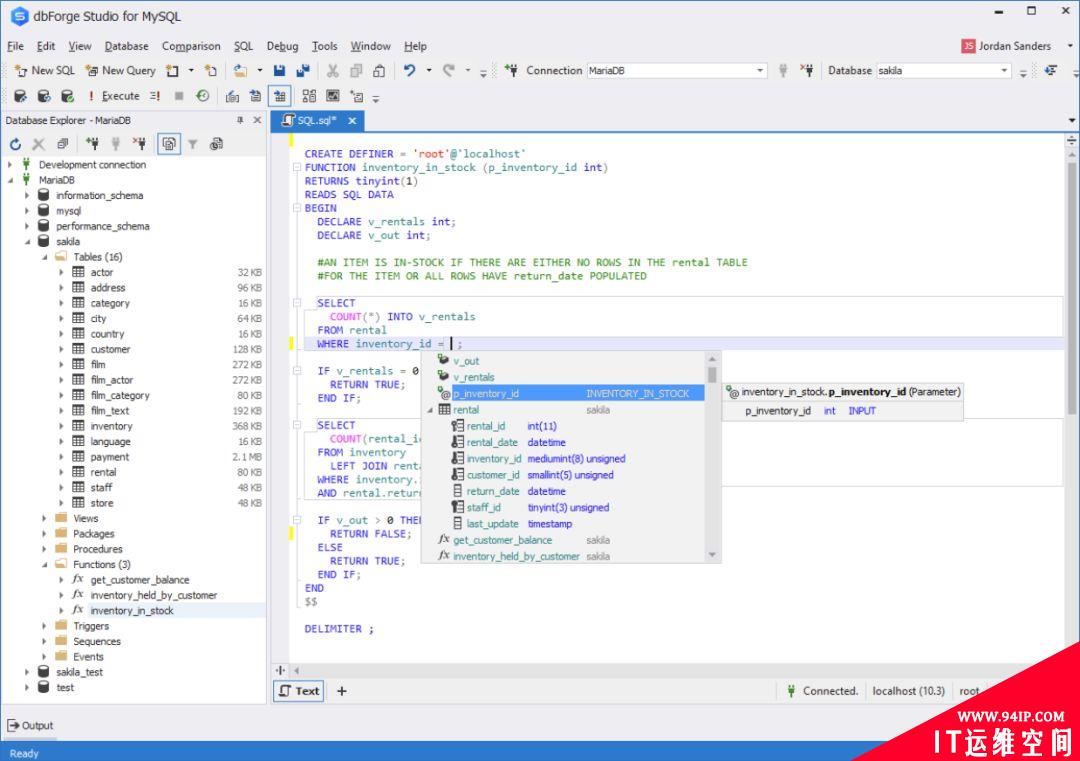Open the dropdown arrow next to Open File icon
This screenshot has width=1080, height=761.
(260, 70)
